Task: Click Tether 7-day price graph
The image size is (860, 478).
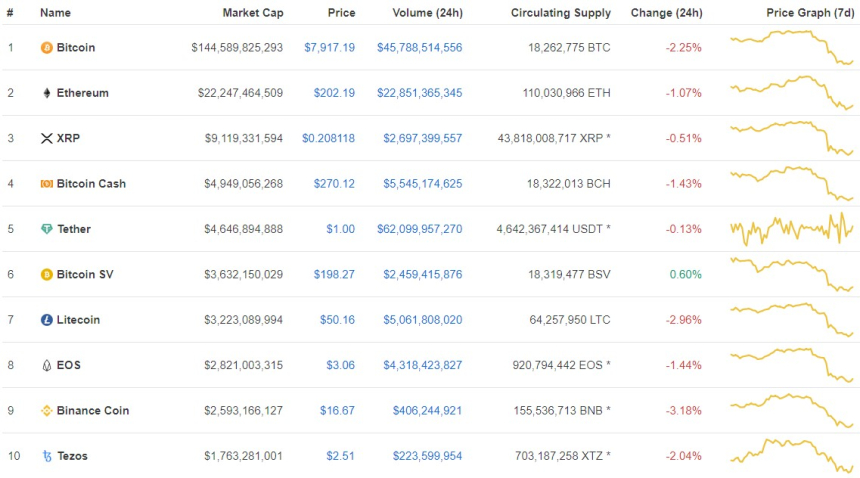Action: point(792,229)
